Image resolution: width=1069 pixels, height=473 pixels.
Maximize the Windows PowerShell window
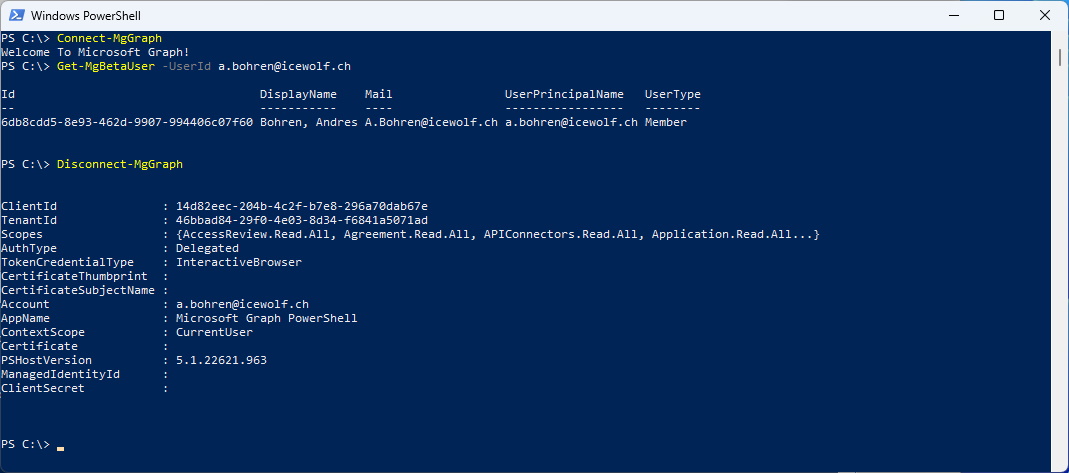tap(999, 15)
